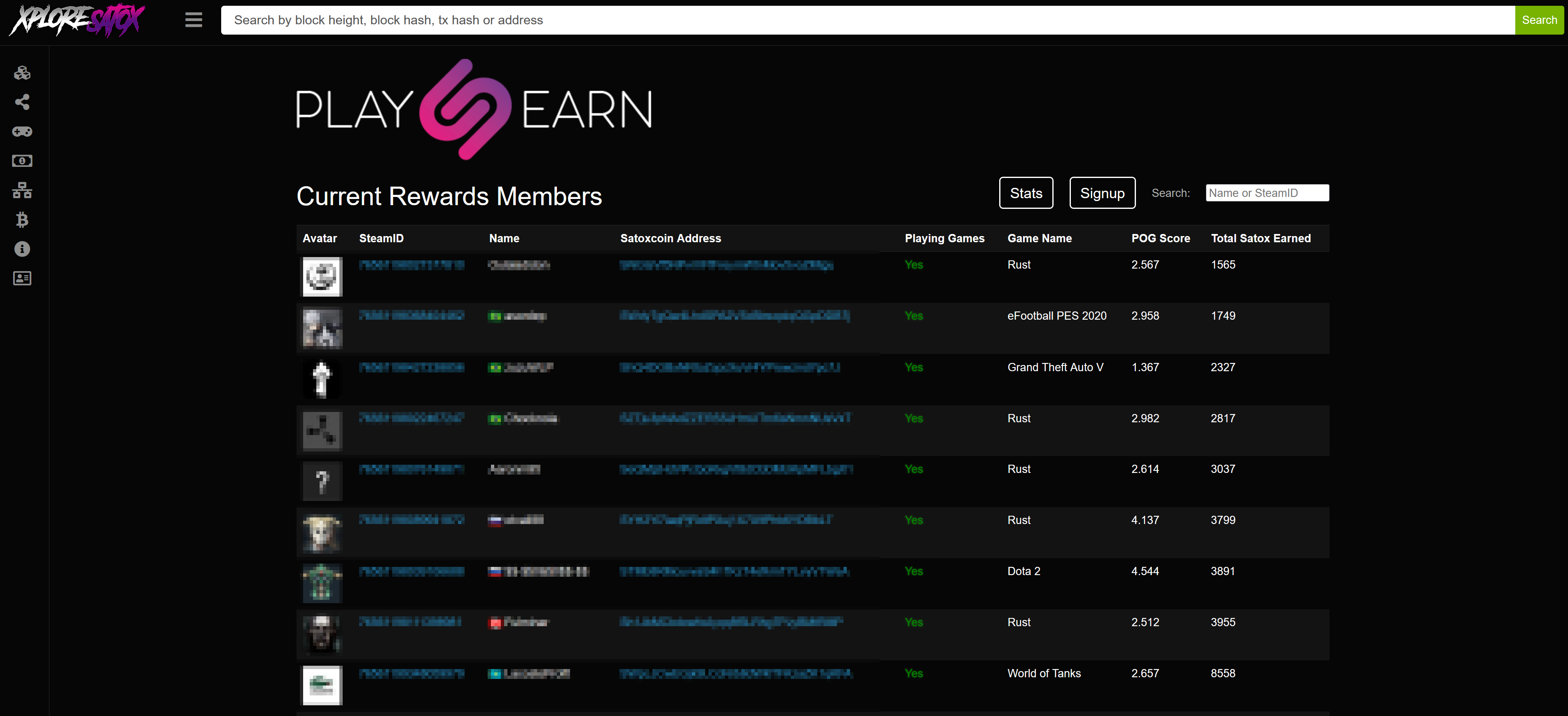Sort by POG Score column header
This screenshot has height=716, width=1568.
click(1161, 239)
